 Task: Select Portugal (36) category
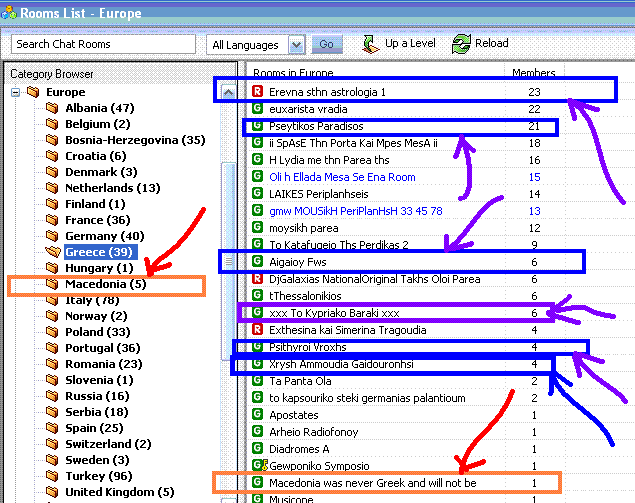click(103, 348)
